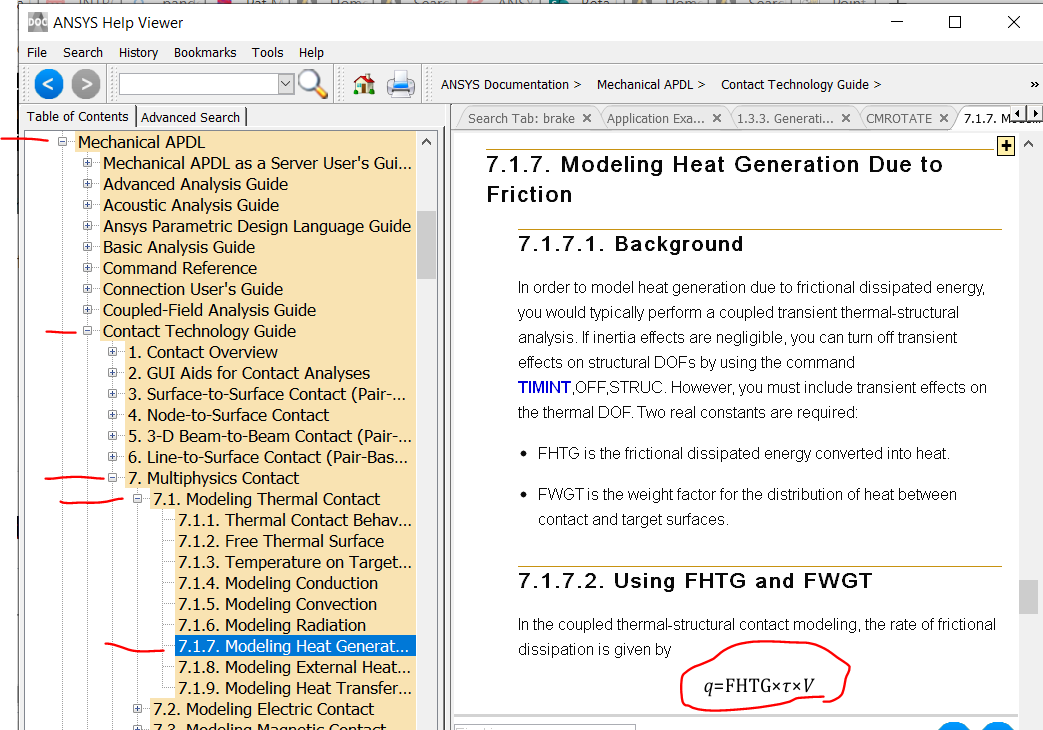
Task: Close the Search Tab: brake tab
Action: pyautogui.click(x=587, y=118)
